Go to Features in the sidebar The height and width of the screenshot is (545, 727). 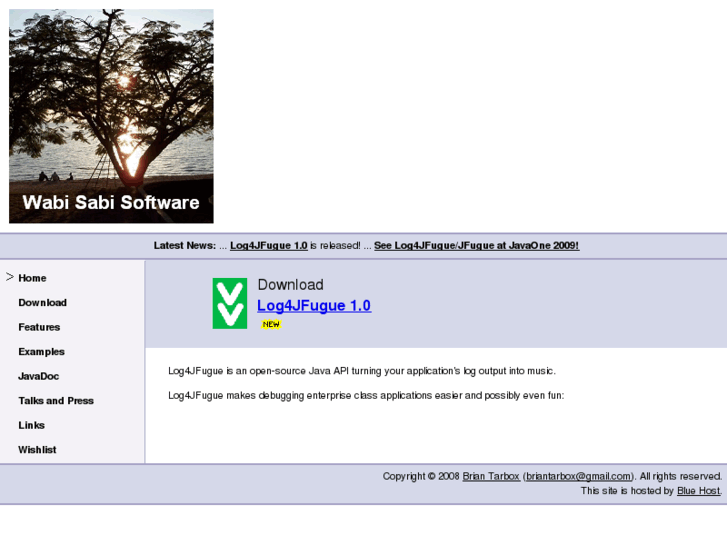click(39, 327)
